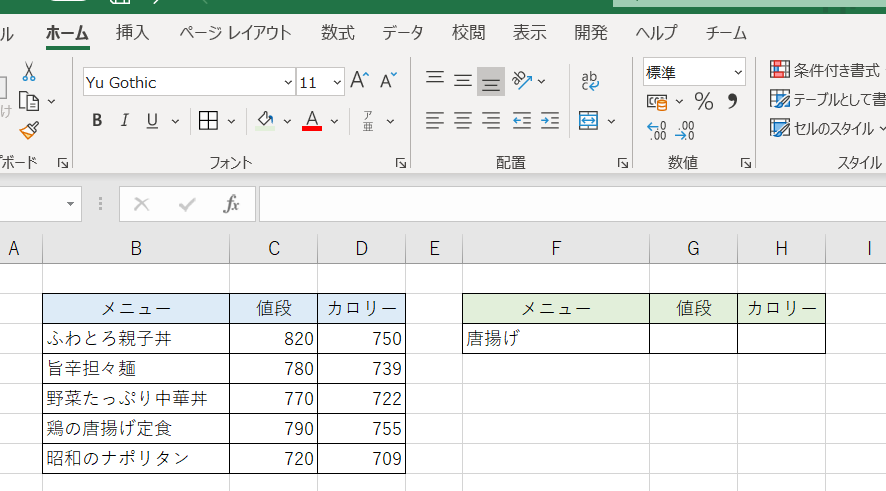Decrease indent icon

point(522,120)
